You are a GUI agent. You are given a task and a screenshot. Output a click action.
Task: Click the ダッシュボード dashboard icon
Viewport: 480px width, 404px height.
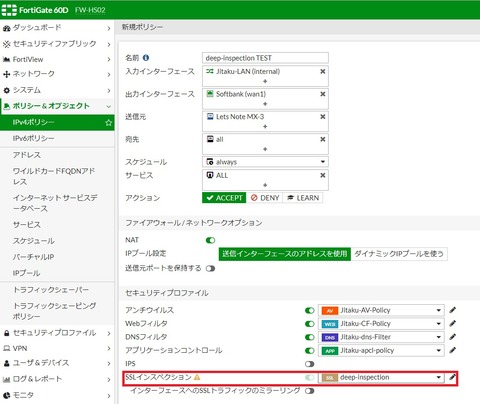click(6, 28)
